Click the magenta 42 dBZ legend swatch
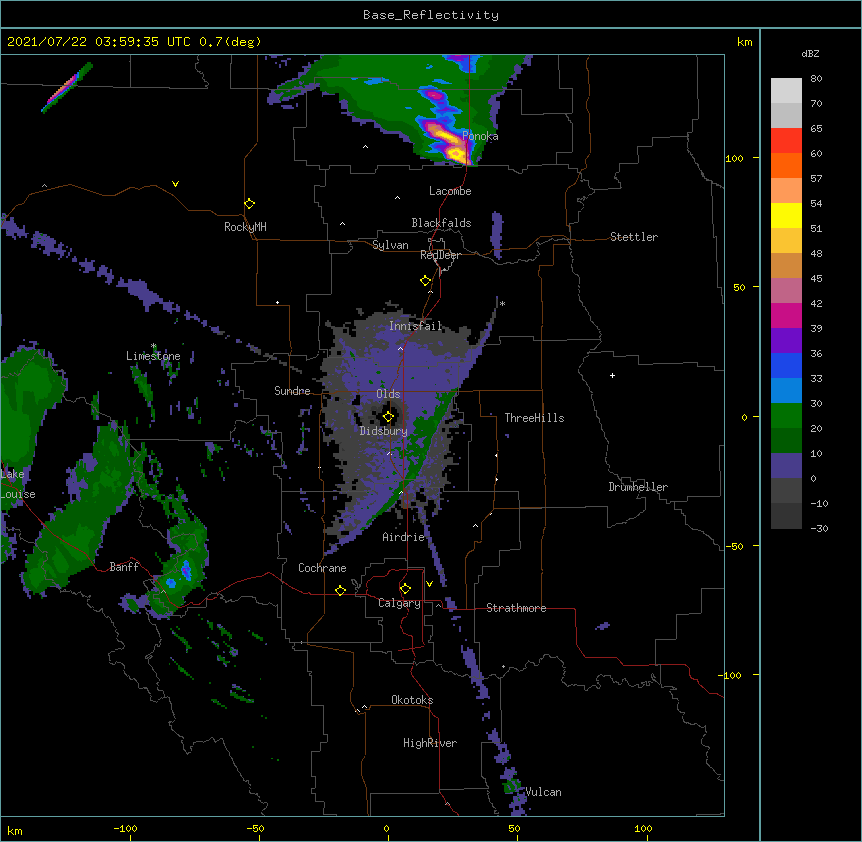Viewport: 862px width, 842px height. [786, 315]
